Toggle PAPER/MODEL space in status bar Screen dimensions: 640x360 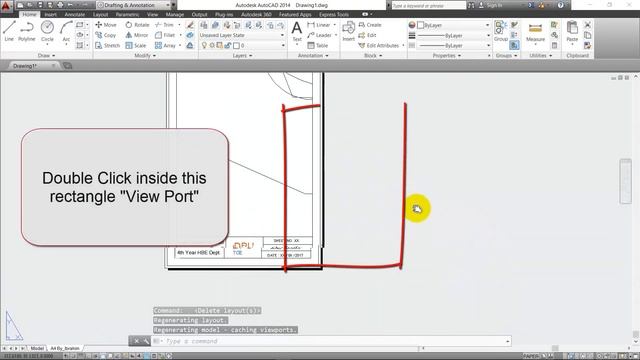point(530,356)
